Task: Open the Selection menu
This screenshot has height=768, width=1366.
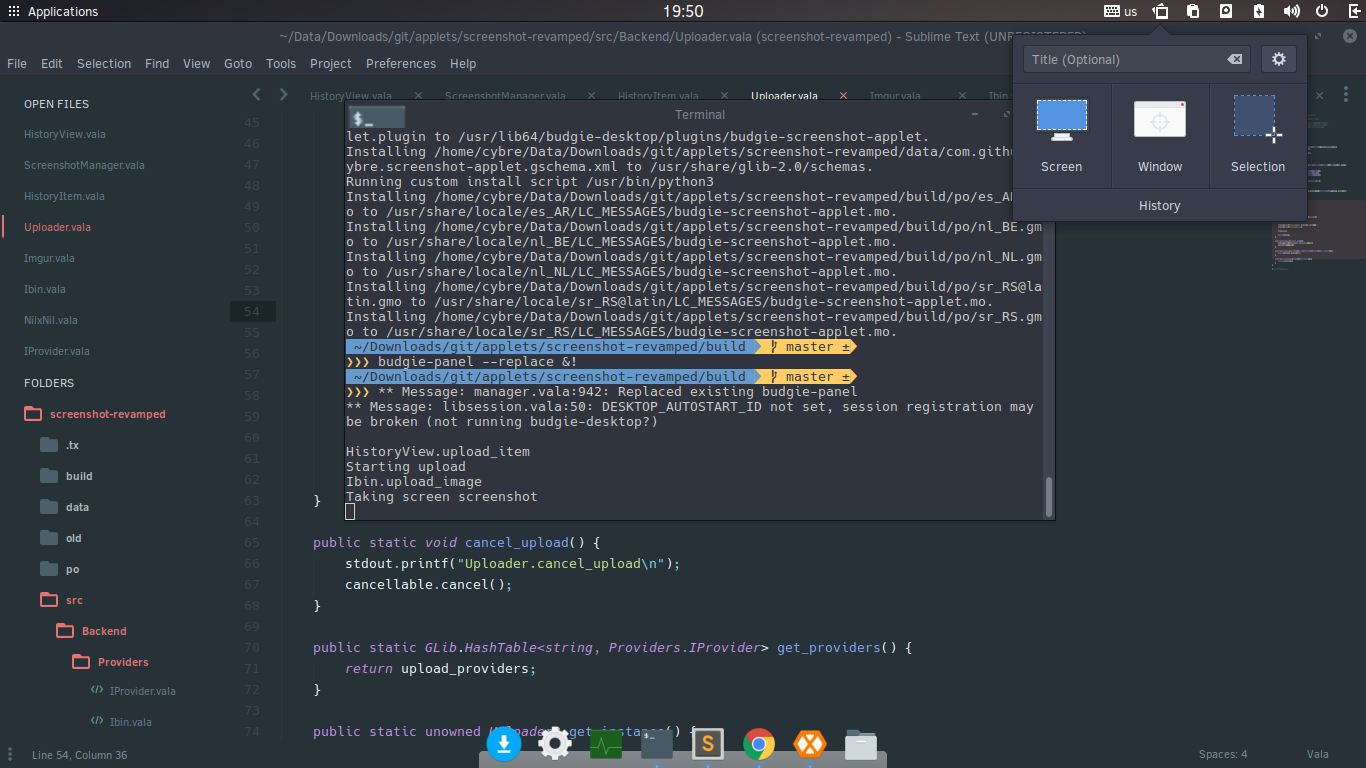Action: (x=104, y=63)
